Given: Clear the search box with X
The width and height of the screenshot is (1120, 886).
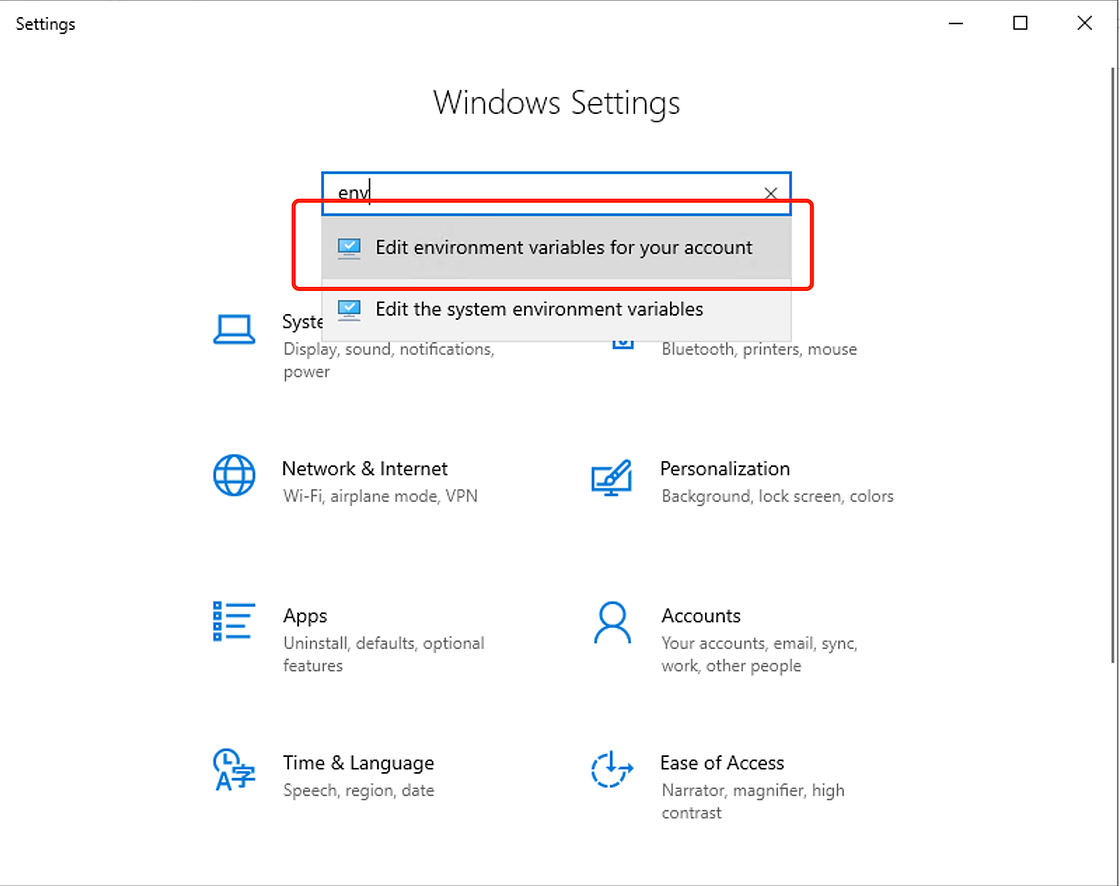Looking at the screenshot, I should tap(771, 193).
